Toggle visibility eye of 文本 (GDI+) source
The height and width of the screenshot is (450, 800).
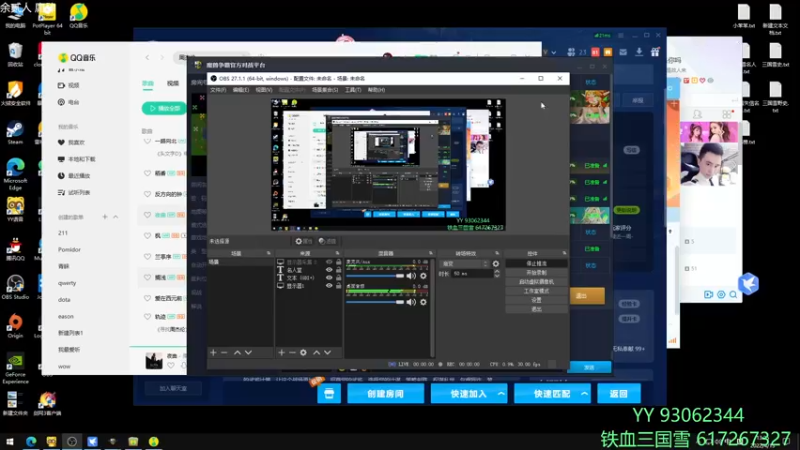329,278
